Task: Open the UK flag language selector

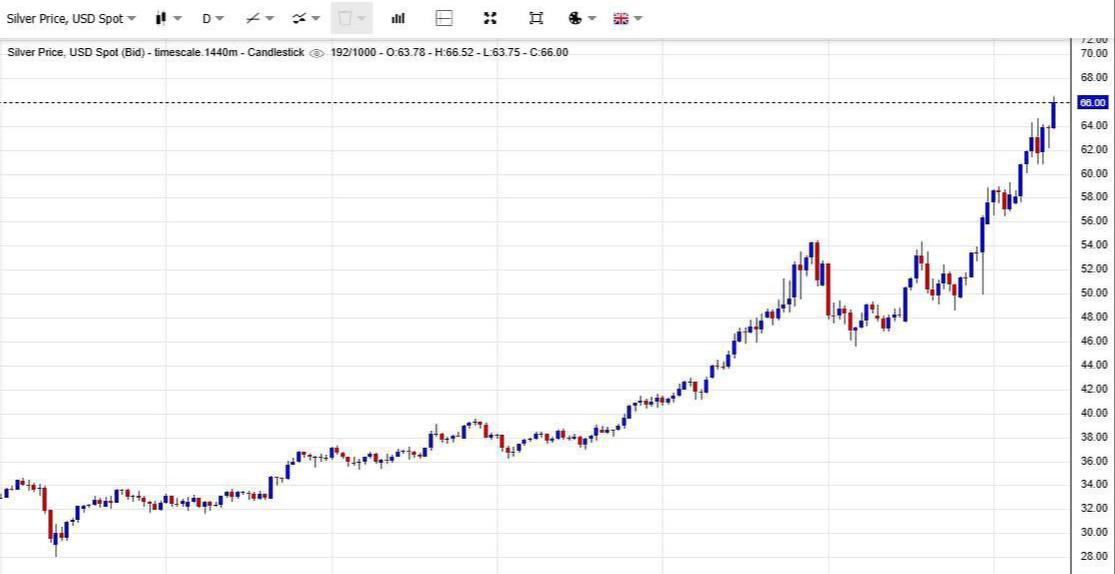Action: [621, 18]
